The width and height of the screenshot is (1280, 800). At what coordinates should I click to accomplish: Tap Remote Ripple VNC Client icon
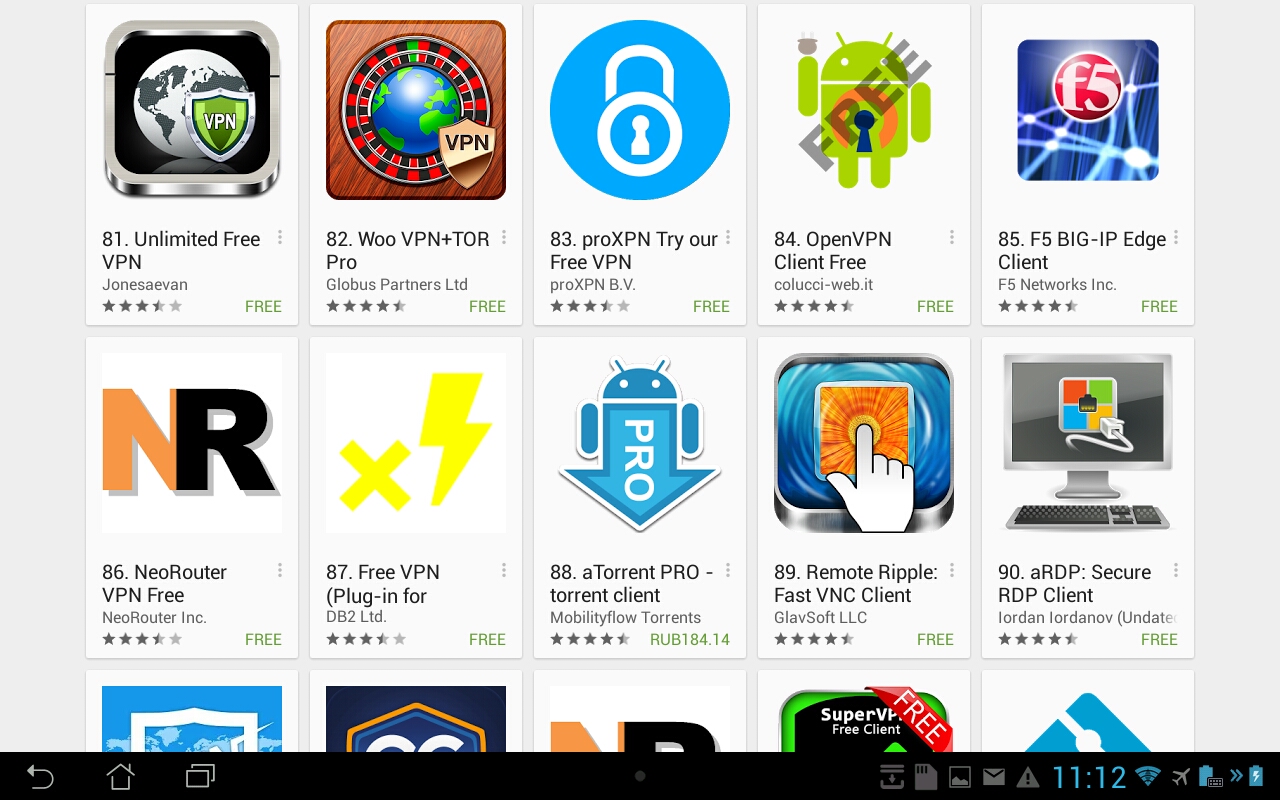tap(864, 443)
